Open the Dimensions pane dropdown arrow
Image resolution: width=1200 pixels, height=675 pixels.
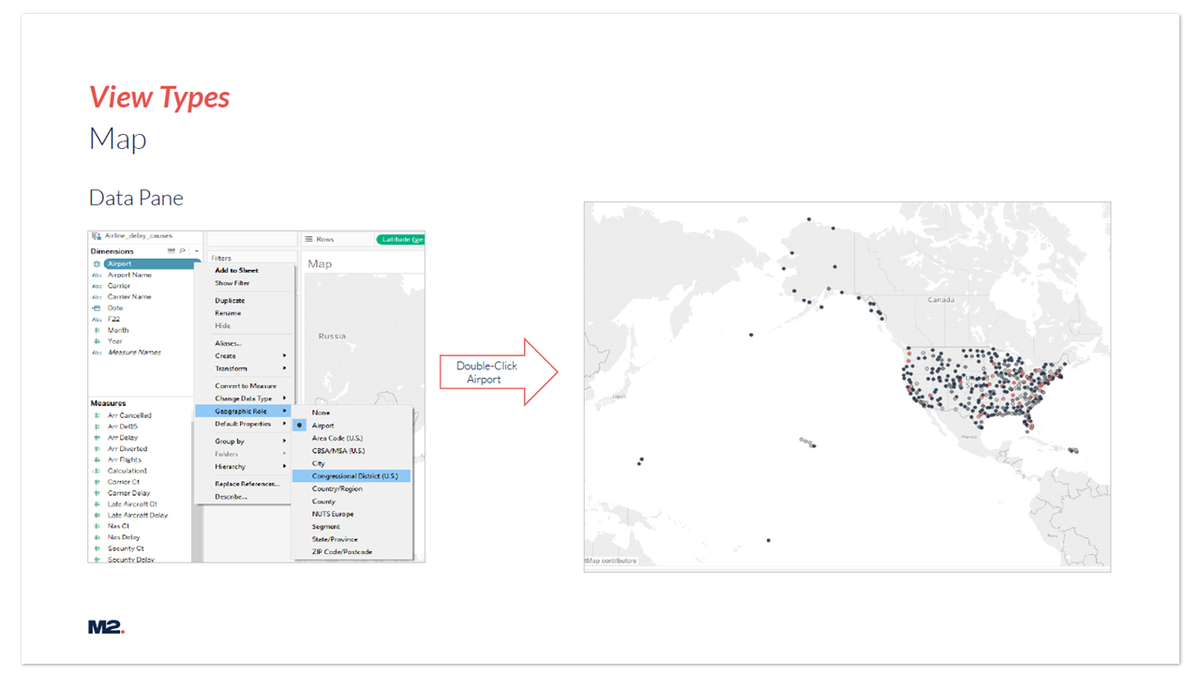point(196,251)
